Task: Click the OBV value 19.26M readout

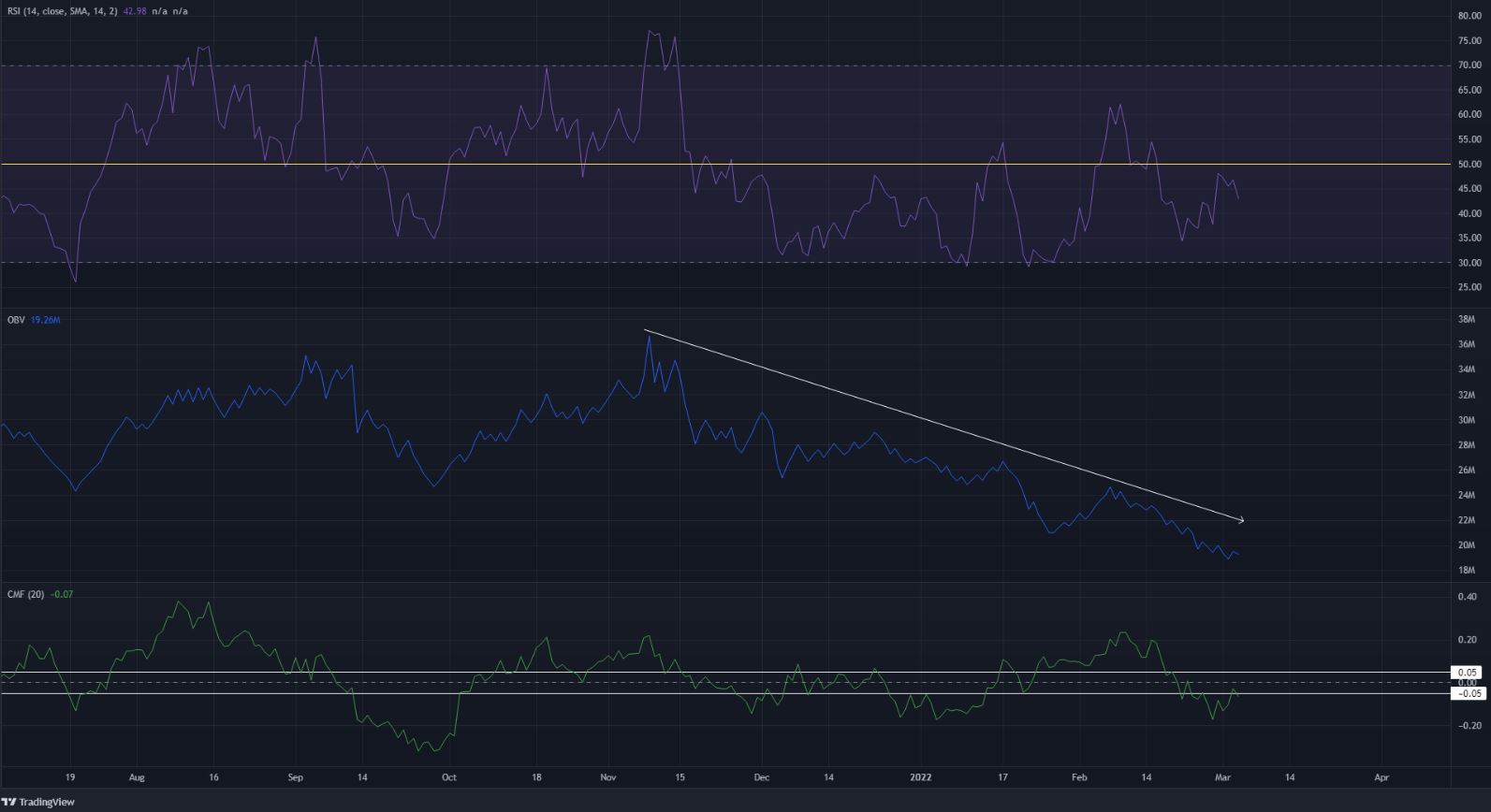Action: coord(46,320)
